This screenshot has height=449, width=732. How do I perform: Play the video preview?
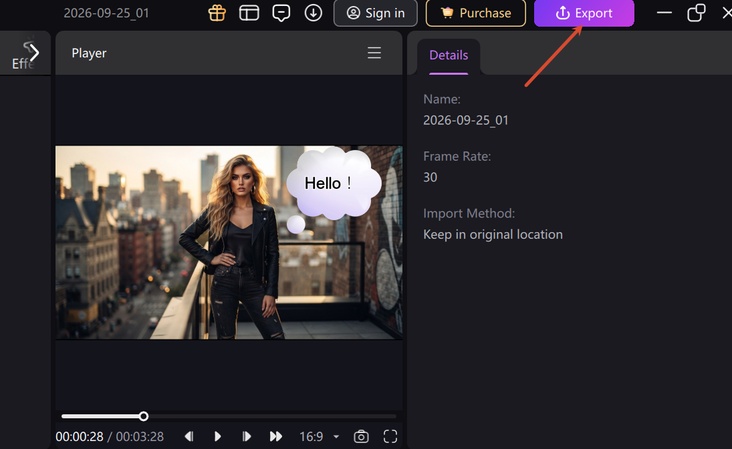(218, 436)
